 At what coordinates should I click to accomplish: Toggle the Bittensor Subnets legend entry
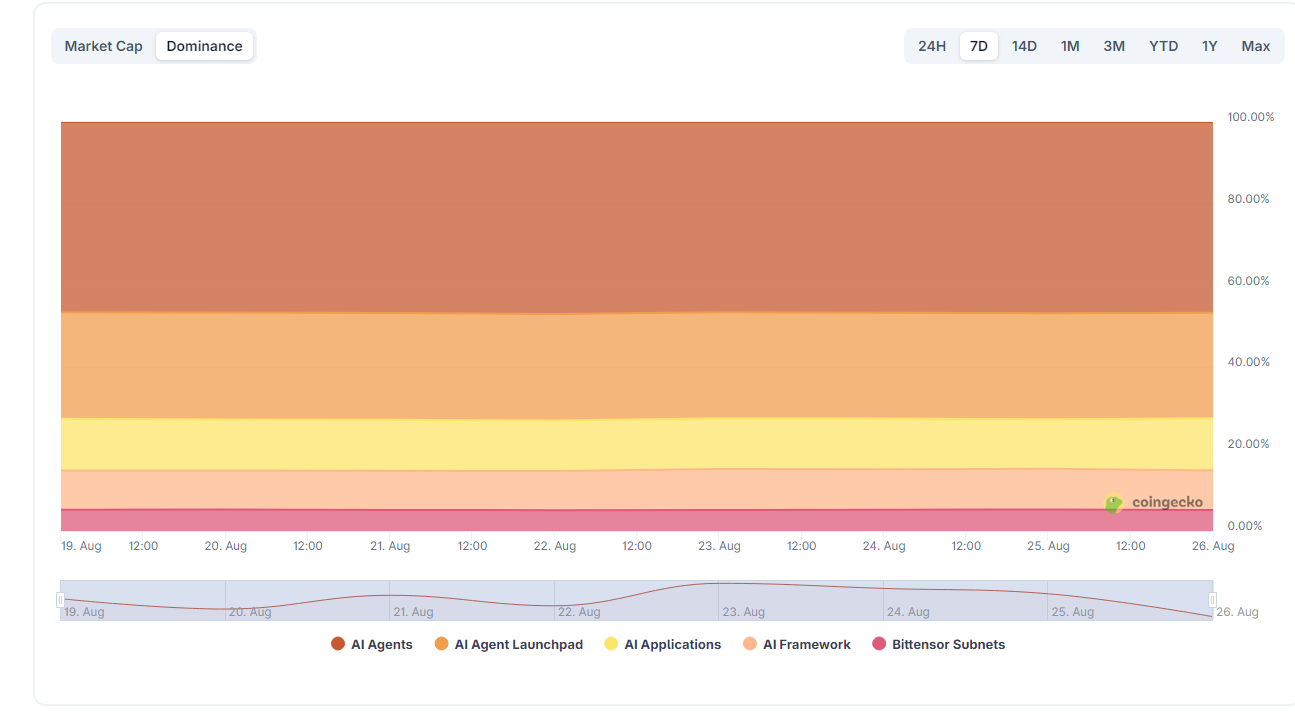click(x=940, y=644)
